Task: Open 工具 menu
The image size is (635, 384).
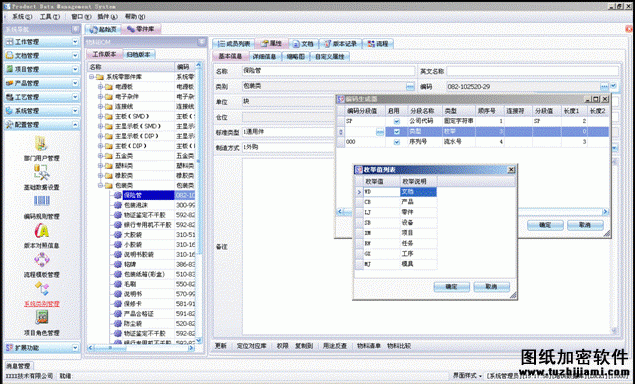Action: pyautogui.click(x=49, y=17)
